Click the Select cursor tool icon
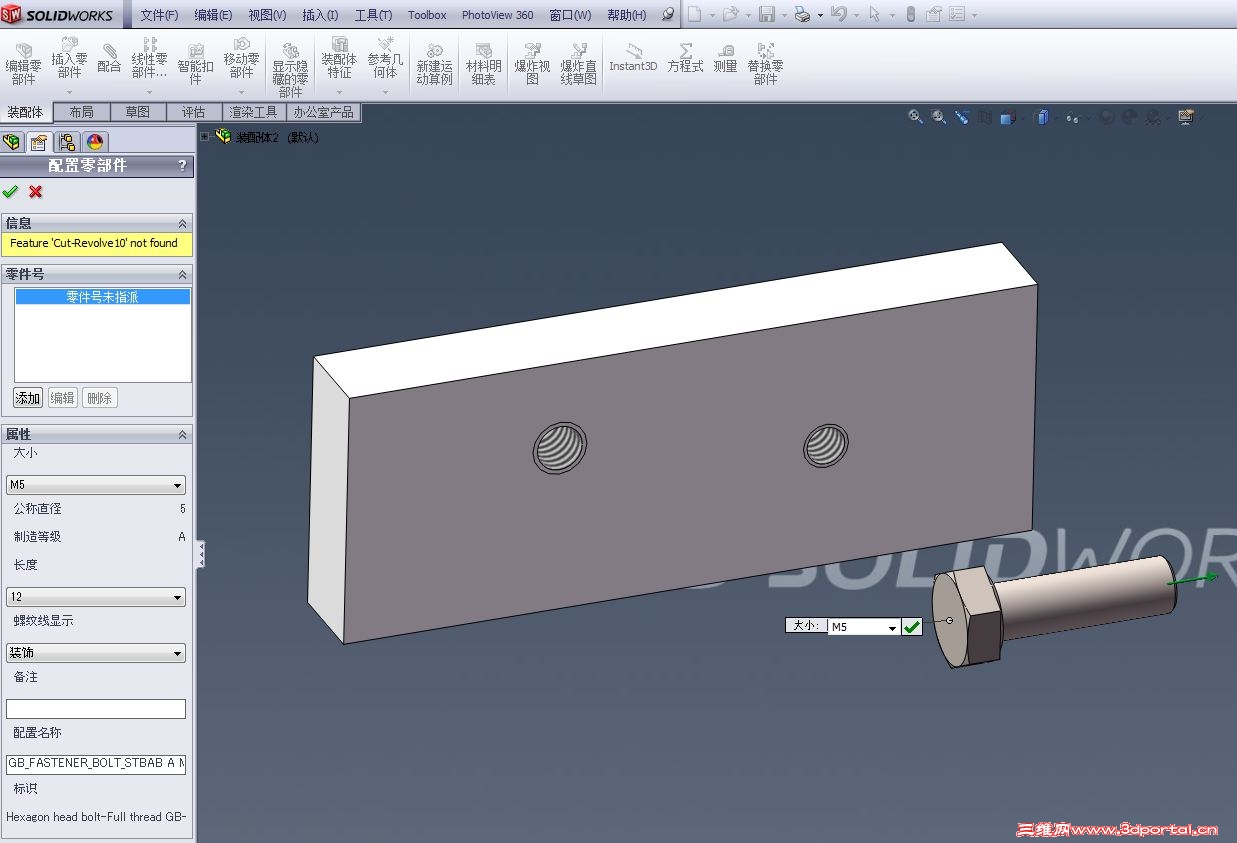Image resolution: width=1237 pixels, height=843 pixels. (x=875, y=14)
